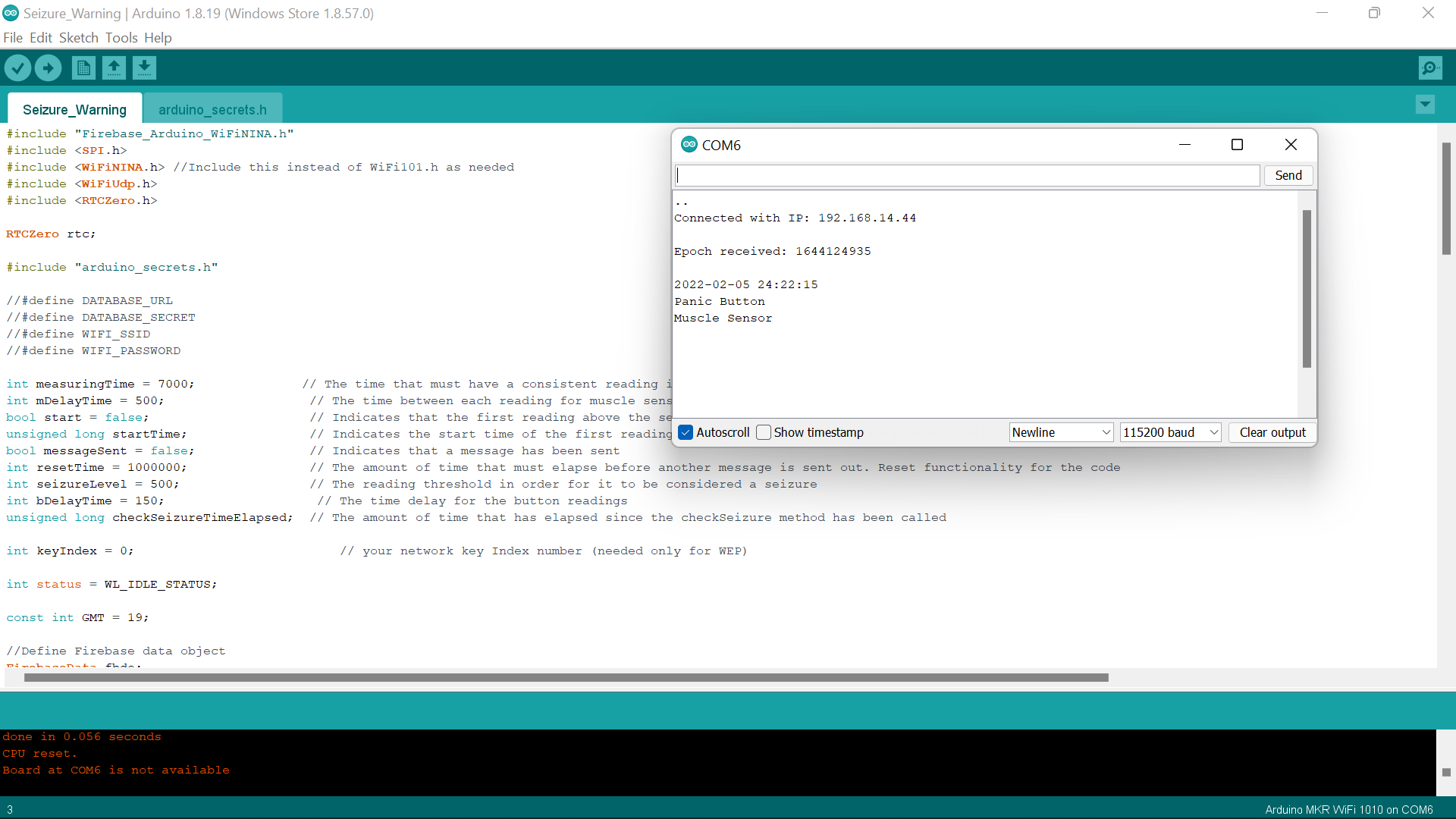The image size is (1456, 819).
Task: Expand the Newline line-ending dropdown
Action: click(x=1061, y=432)
